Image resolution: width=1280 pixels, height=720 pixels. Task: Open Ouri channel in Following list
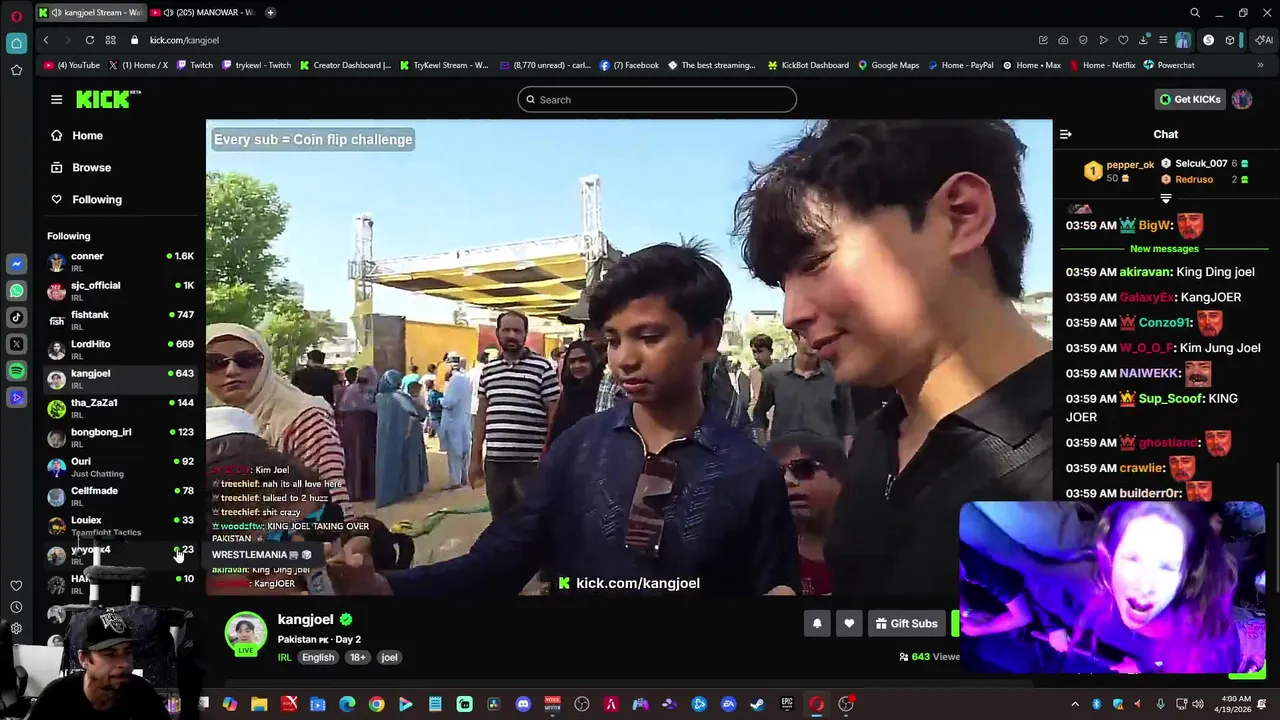(x=121, y=467)
